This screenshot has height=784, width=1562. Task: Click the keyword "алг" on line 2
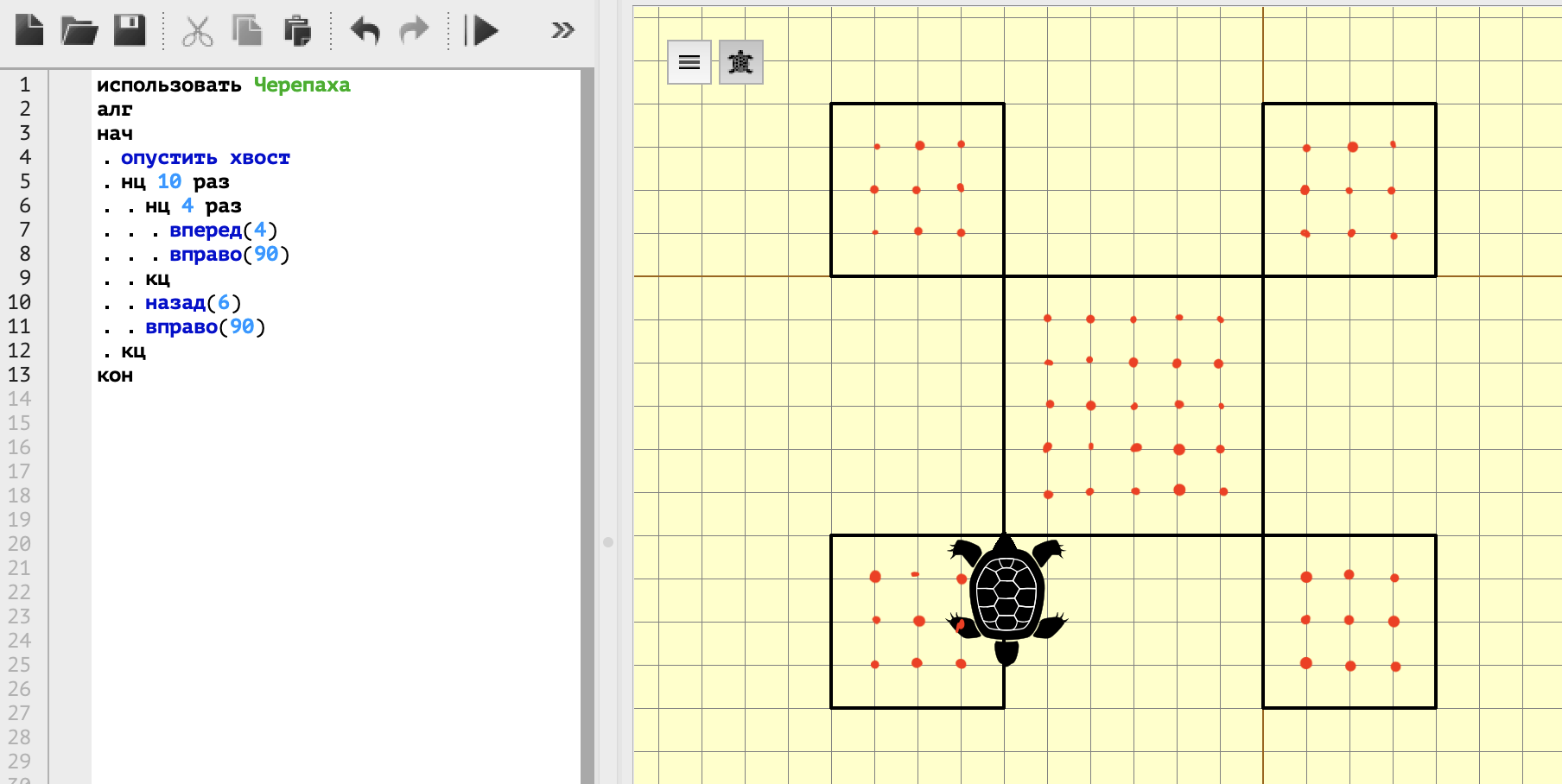click(115, 110)
